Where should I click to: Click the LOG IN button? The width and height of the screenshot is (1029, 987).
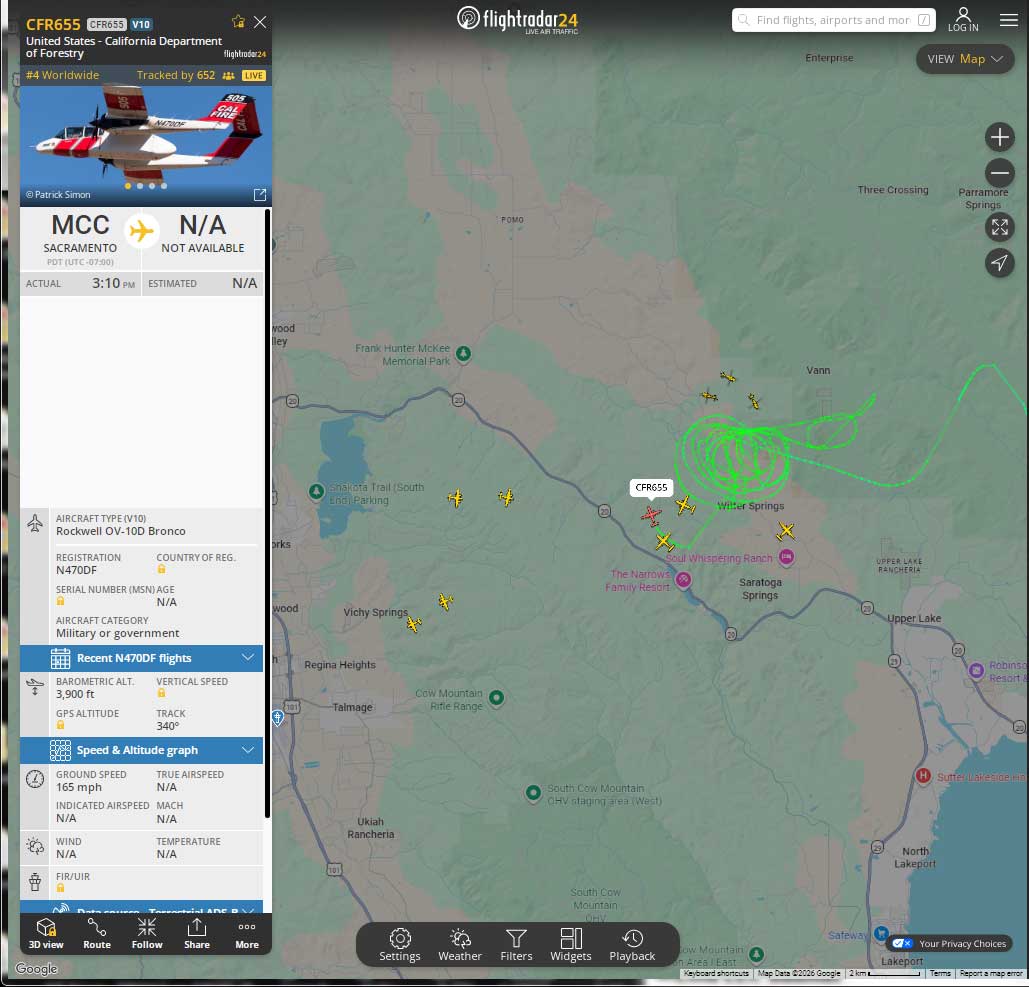point(963,20)
